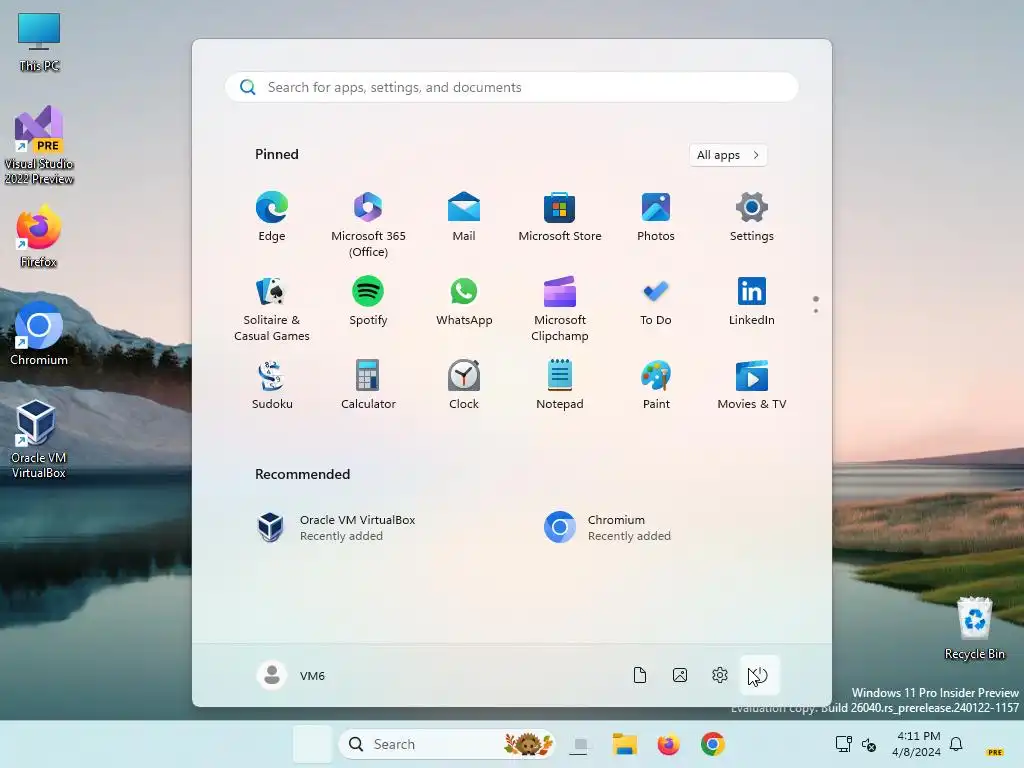Viewport: 1024px width, 768px height.
Task: Open Microsoft Clipchamp
Action: (x=560, y=309)
